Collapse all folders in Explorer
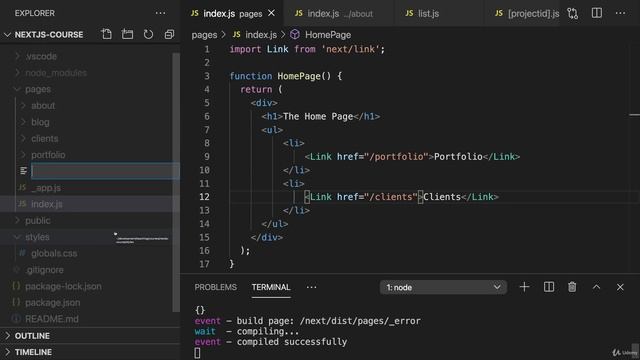Screen dimensions: 640x360 tap(169, 34)
